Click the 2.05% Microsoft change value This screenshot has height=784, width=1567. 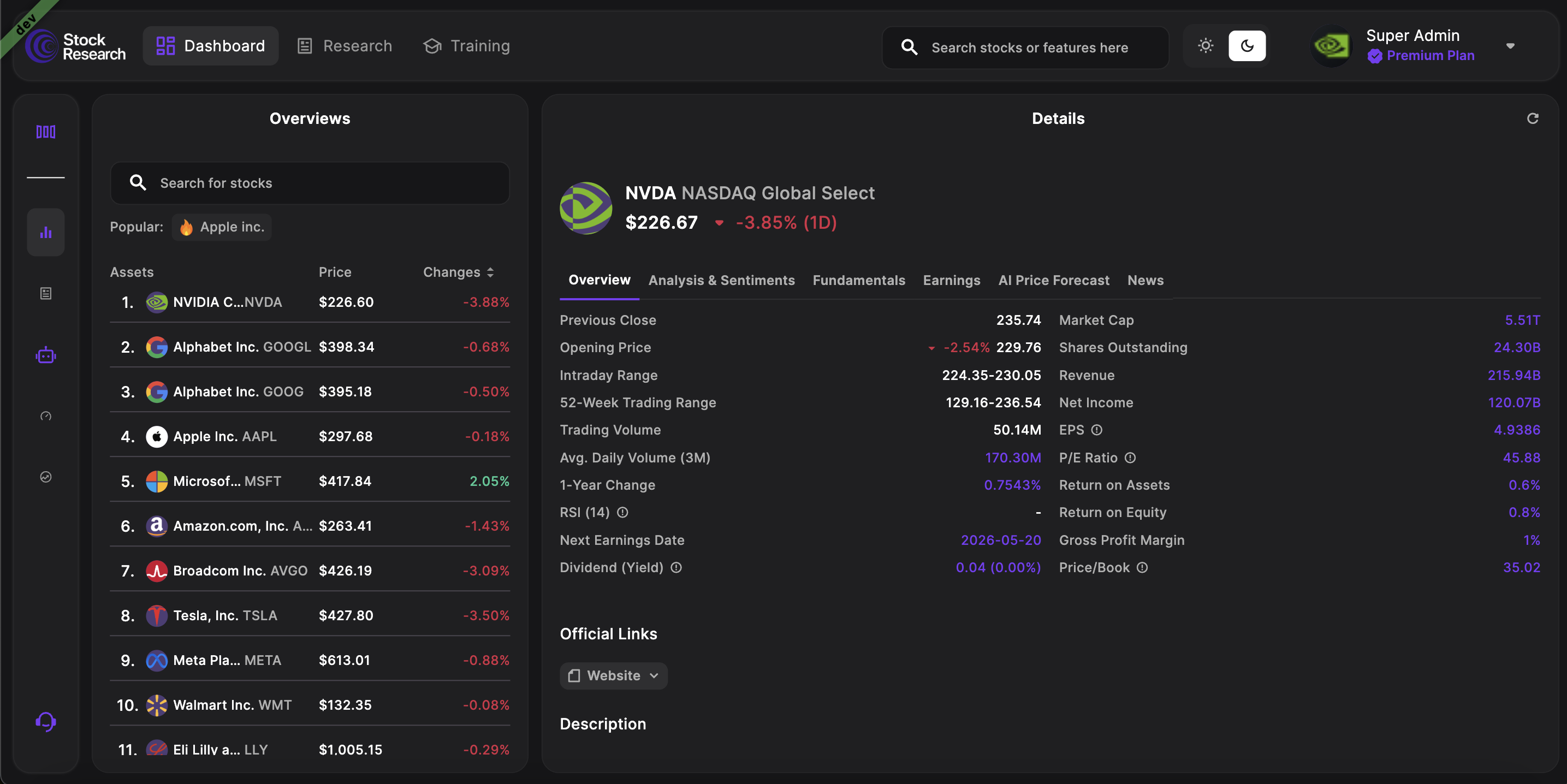pos(489,481)
